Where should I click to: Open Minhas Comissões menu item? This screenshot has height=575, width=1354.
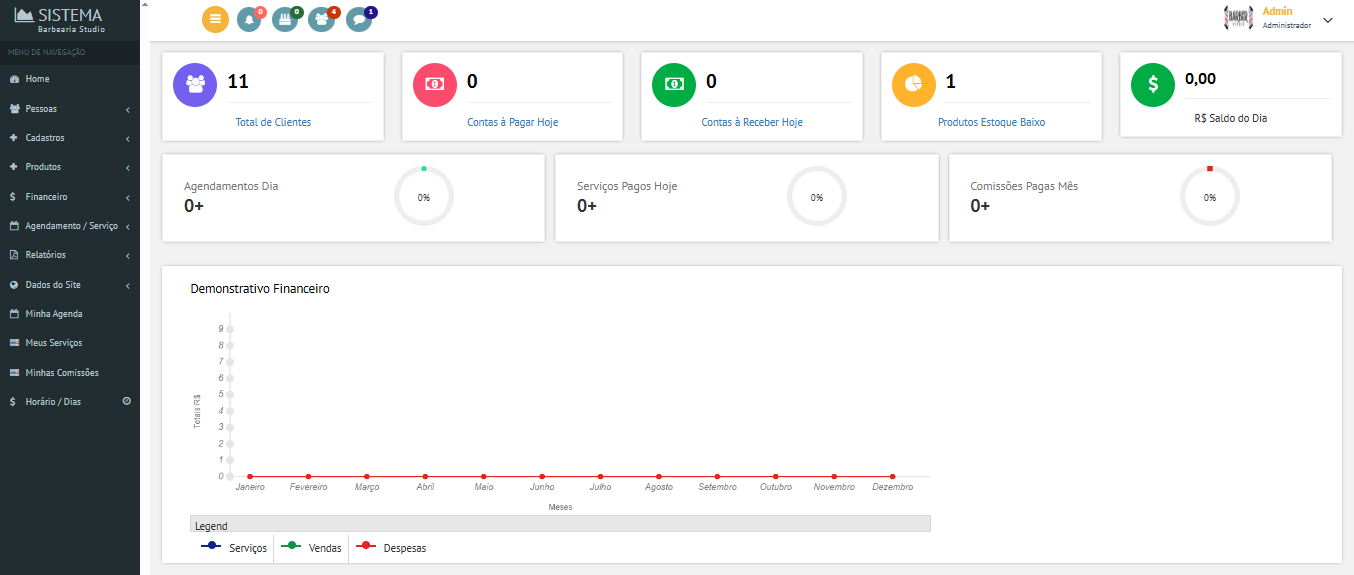62,373
